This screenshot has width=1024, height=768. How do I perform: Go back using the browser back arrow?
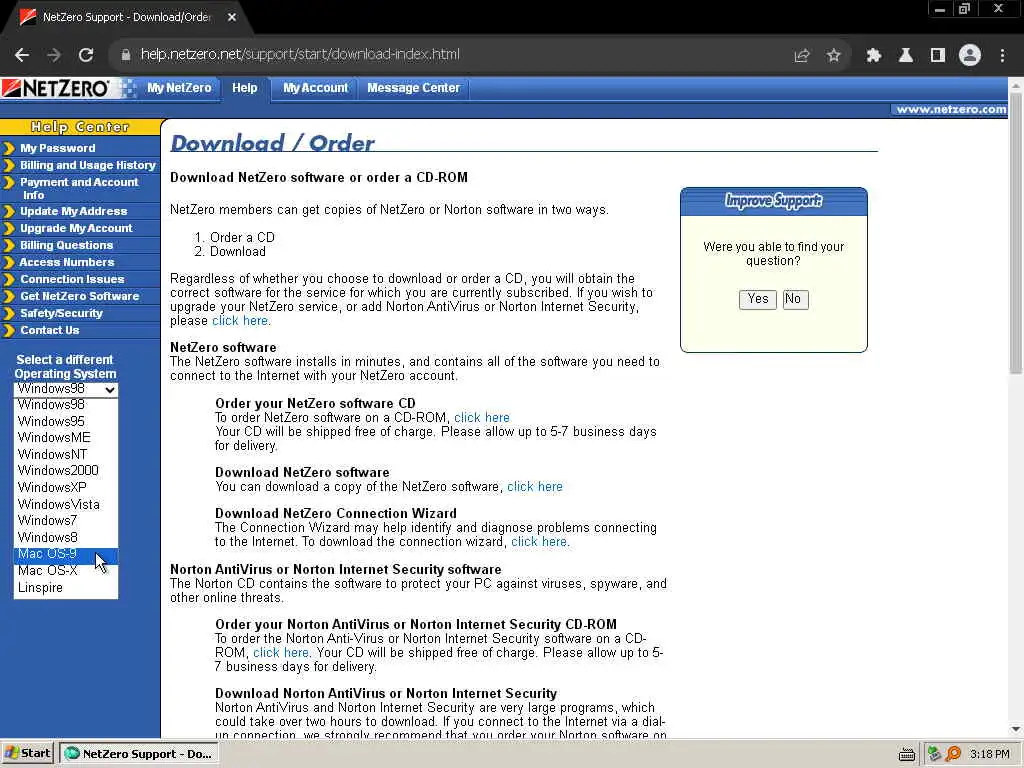pyautogui.click(x=22, y=55)
